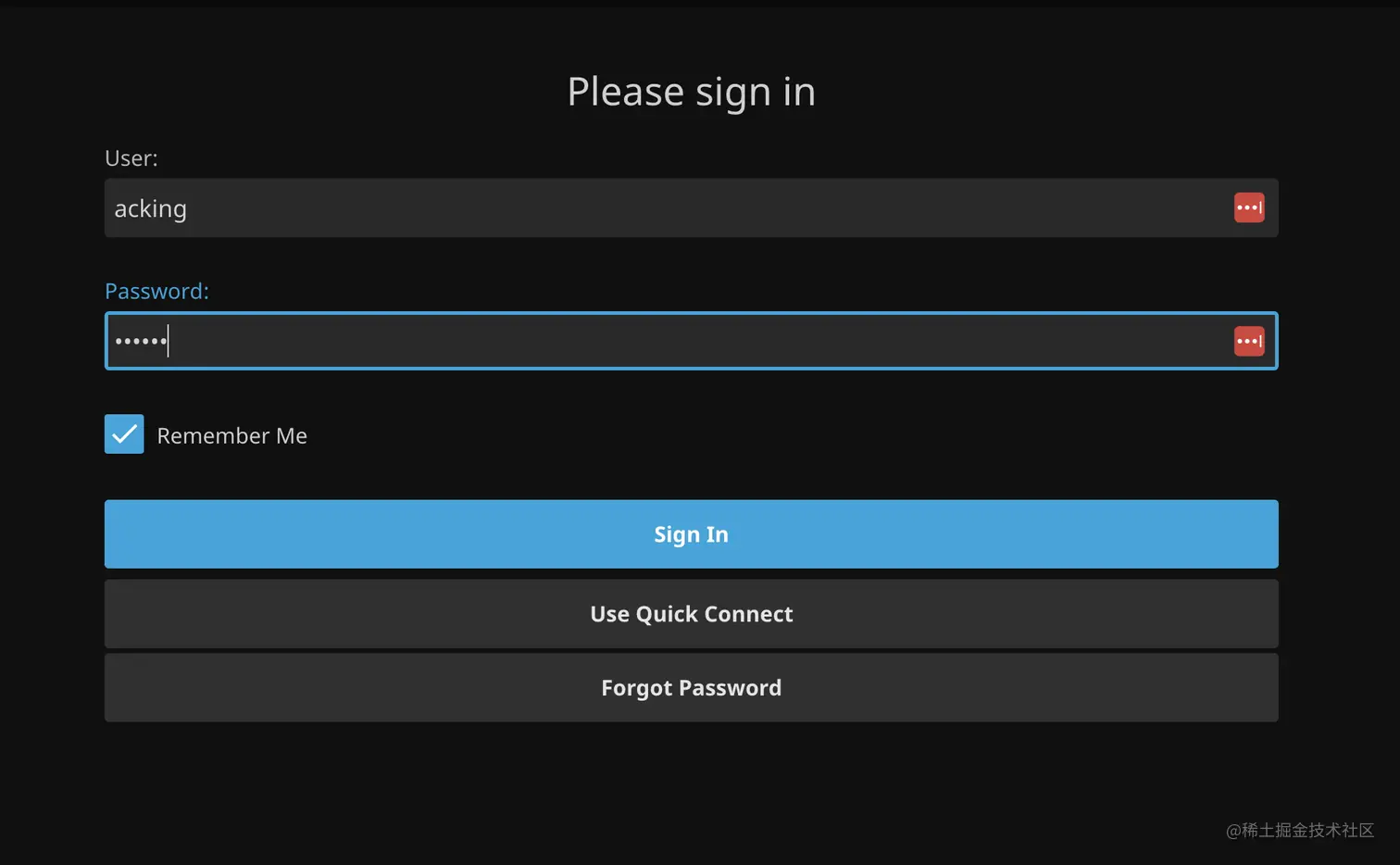Click the blue Password: field label

click(x=156, y=292)
